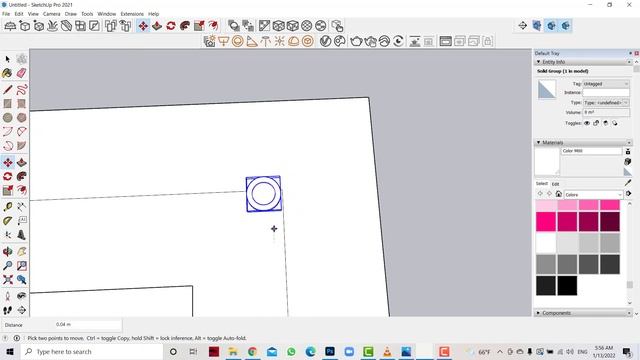Select the Scale tool in left toolbar
The width and height of the screenshot is (640, 360).
[x=7, y=191]
